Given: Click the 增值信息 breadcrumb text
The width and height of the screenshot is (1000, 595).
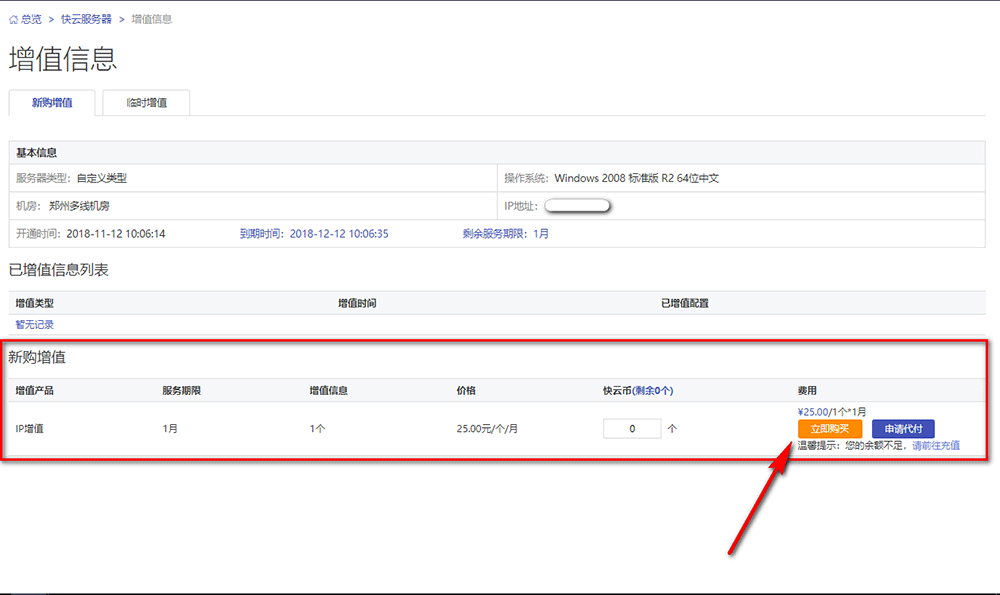Looking at the screenshot, I should pyautogui.click(x=151, y=19).
